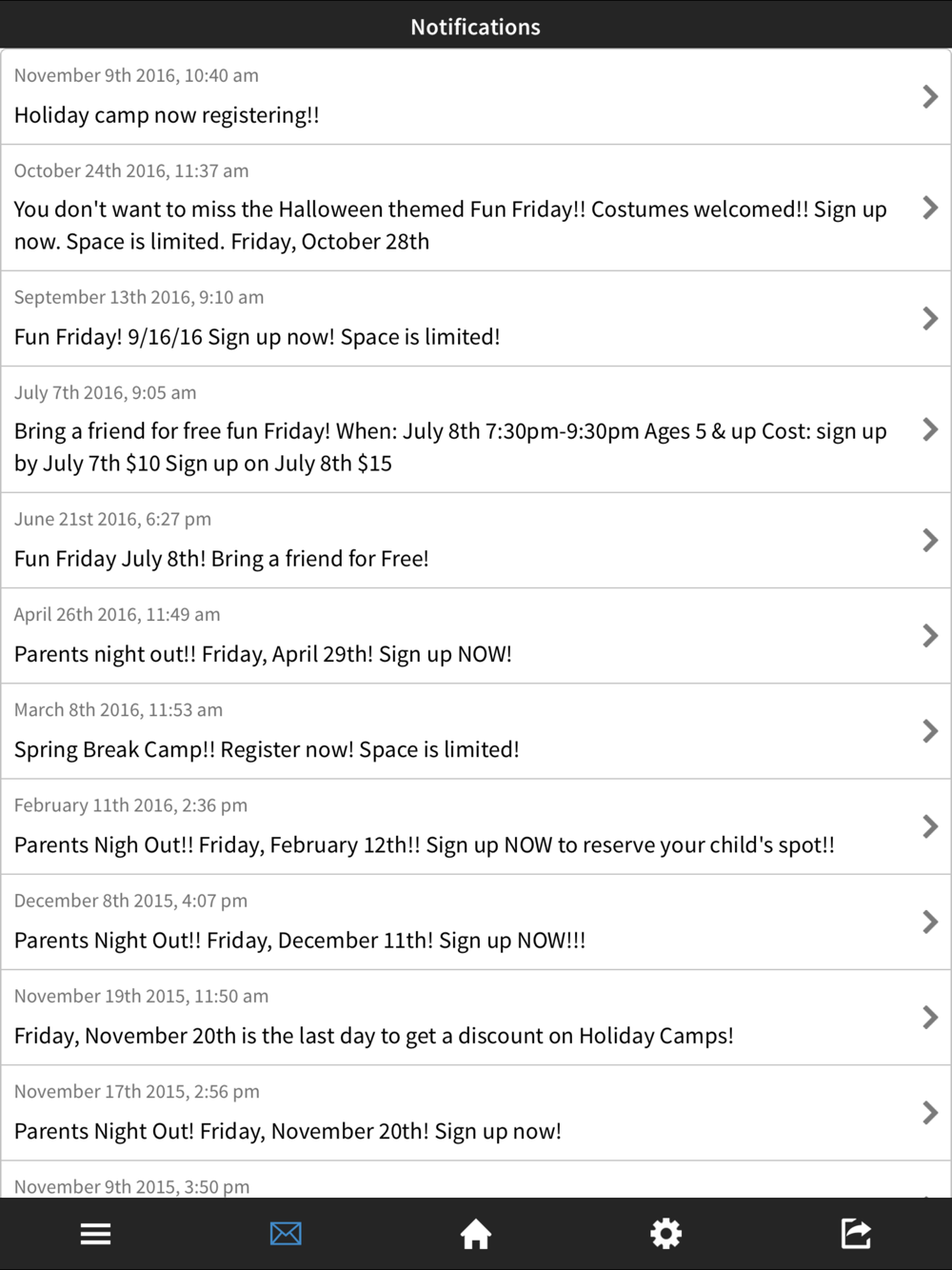Click chevron beside Spring Break Camp entry
The image size is (952, 1270).
coord(930,731)
